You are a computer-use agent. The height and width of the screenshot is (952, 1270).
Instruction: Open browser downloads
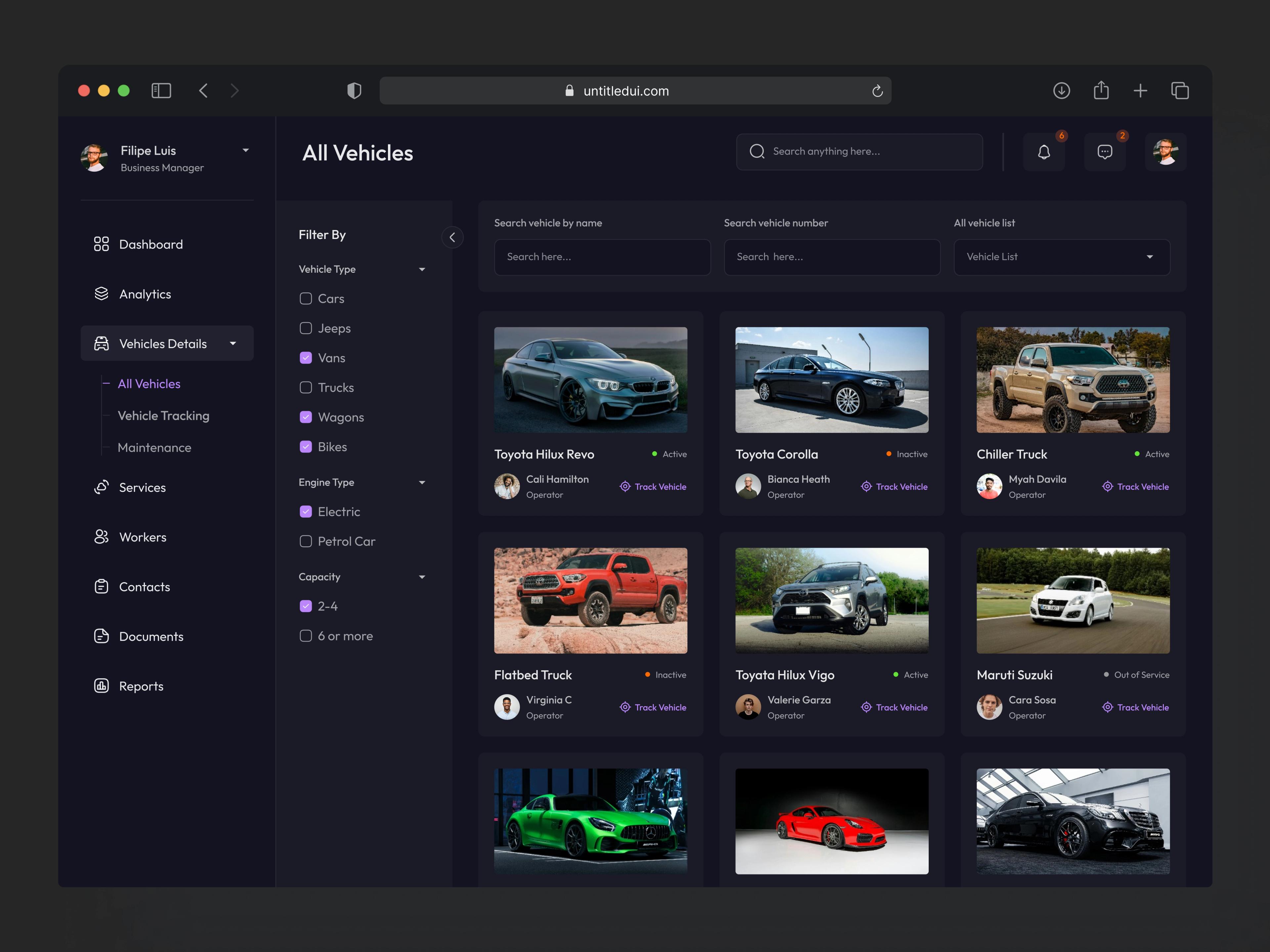pyautogui.click(x=1062, y=91)
